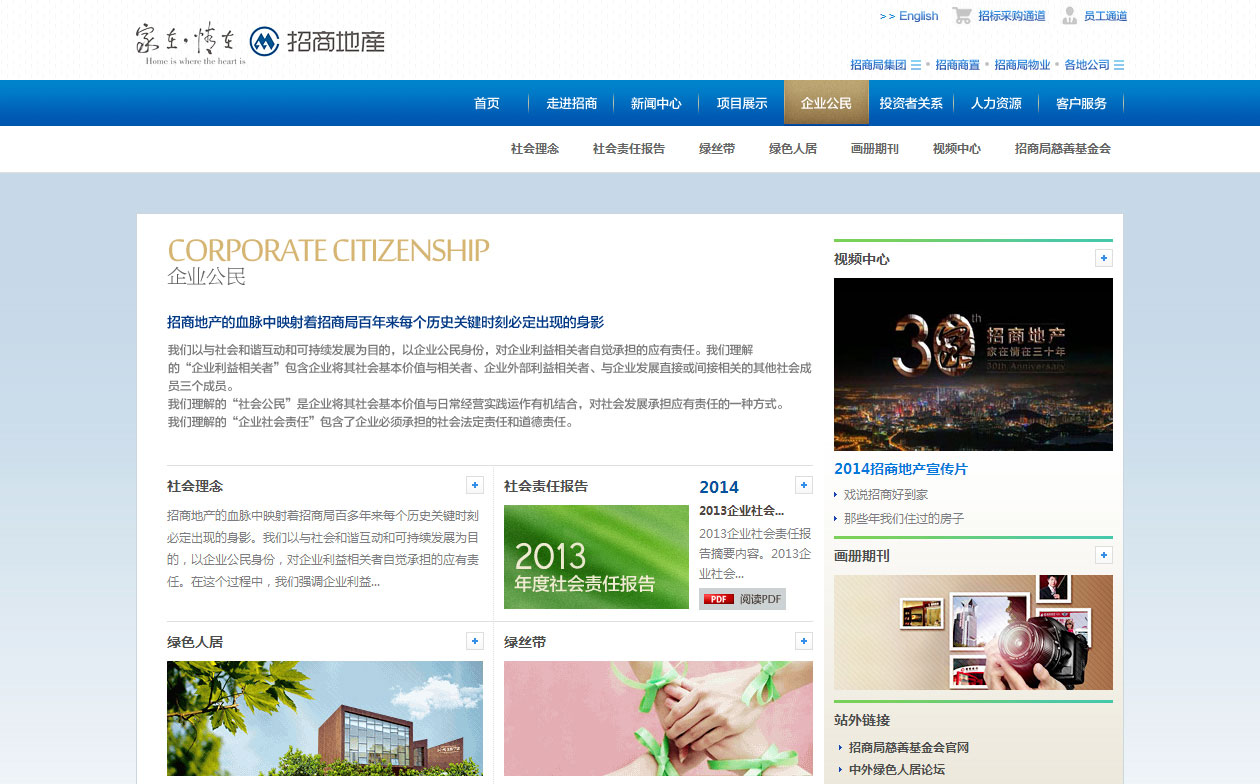The width and height of the screenshot is (1260, 784).
Task: Visit the 招商局物业 header link
Action: click(1022, 65)
